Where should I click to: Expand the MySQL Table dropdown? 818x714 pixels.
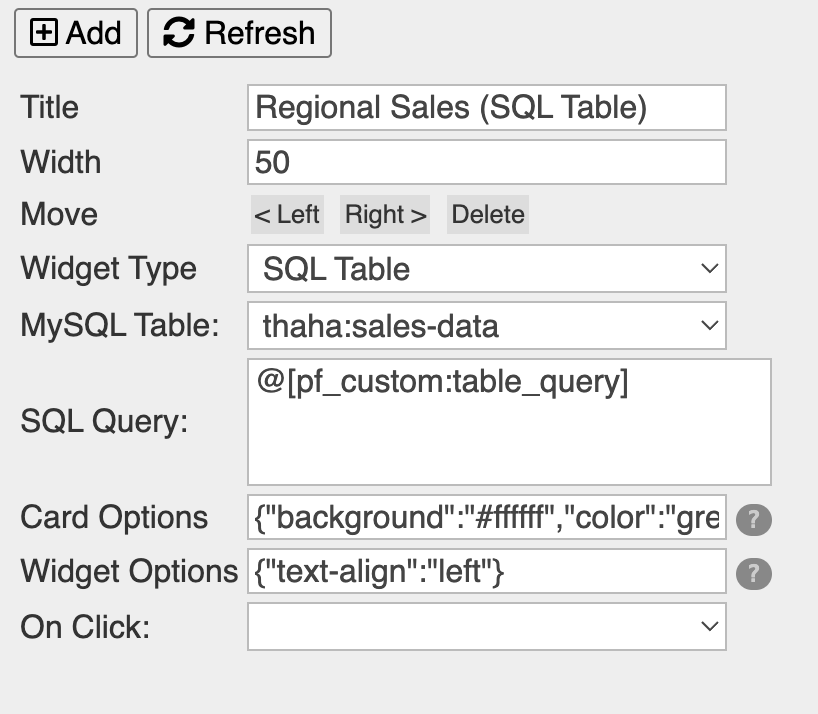pos(486,325)
